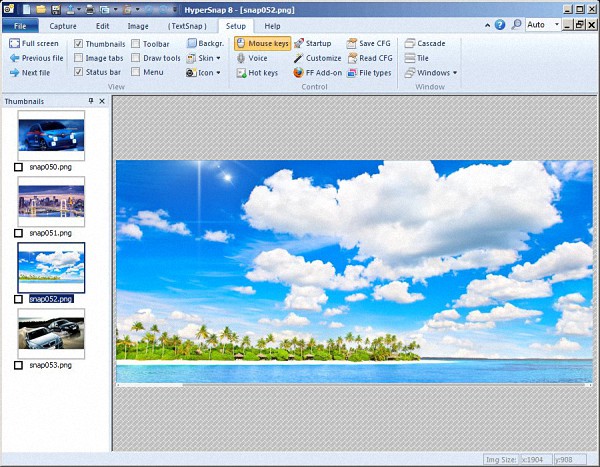Open the Auto zoom combo box
Image resolution: width=600 pixels, height=467 pixels.
point(541,24)
